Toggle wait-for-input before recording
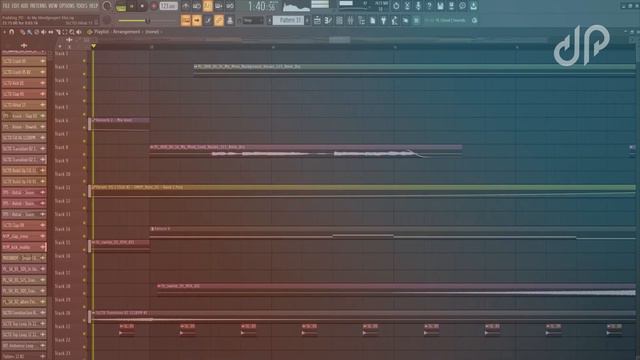This screenshot has width=640, height=360. pyautogui.click(x=197, y=6)
